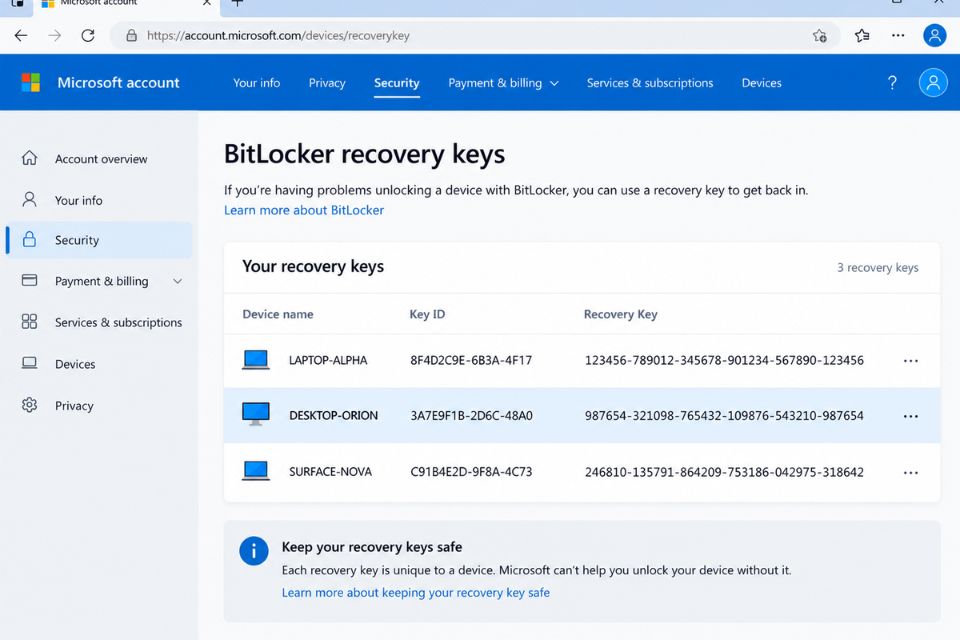Click the '3 recovery keys' count text

[877, 268]
